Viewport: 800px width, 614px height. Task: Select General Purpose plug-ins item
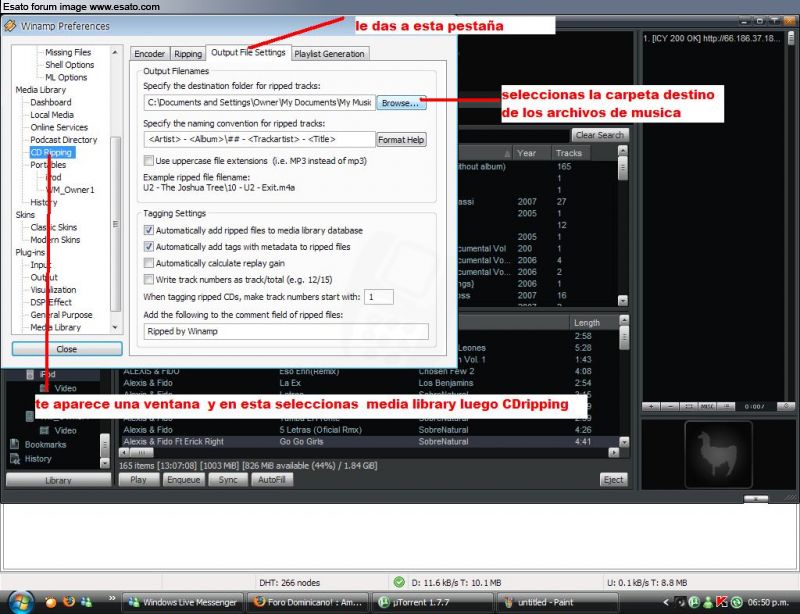[61, 314]
